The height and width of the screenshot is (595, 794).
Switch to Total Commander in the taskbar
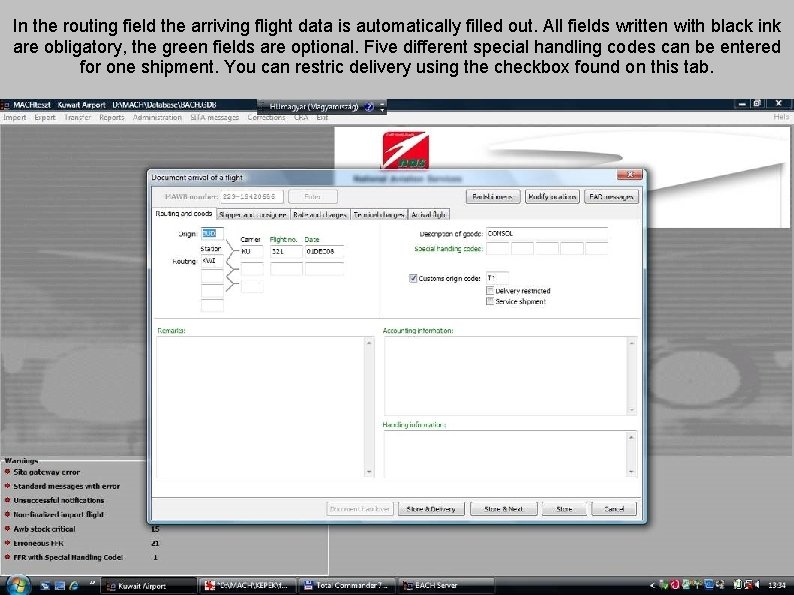click(347, 585)
